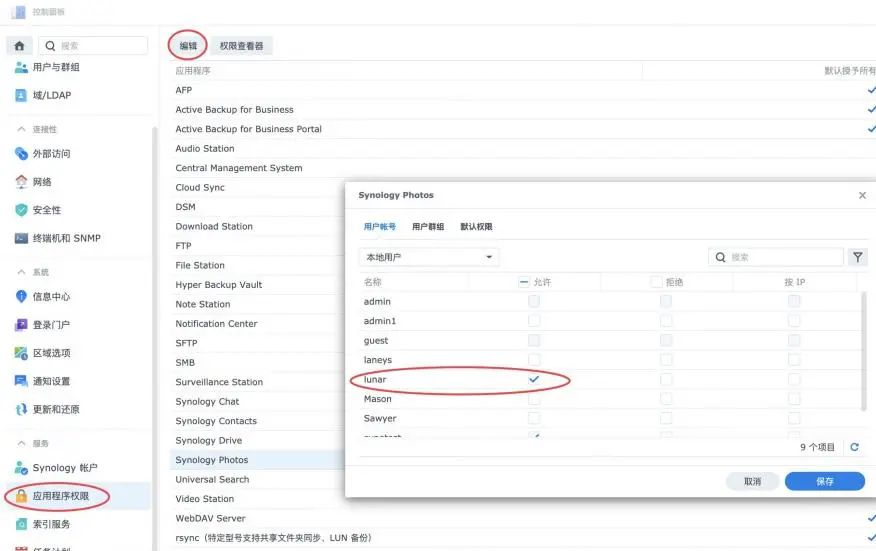Screen dimensions: 876x551
Task: Toggle the Allow column header checkbox
Action: click(x=524, y=282)
